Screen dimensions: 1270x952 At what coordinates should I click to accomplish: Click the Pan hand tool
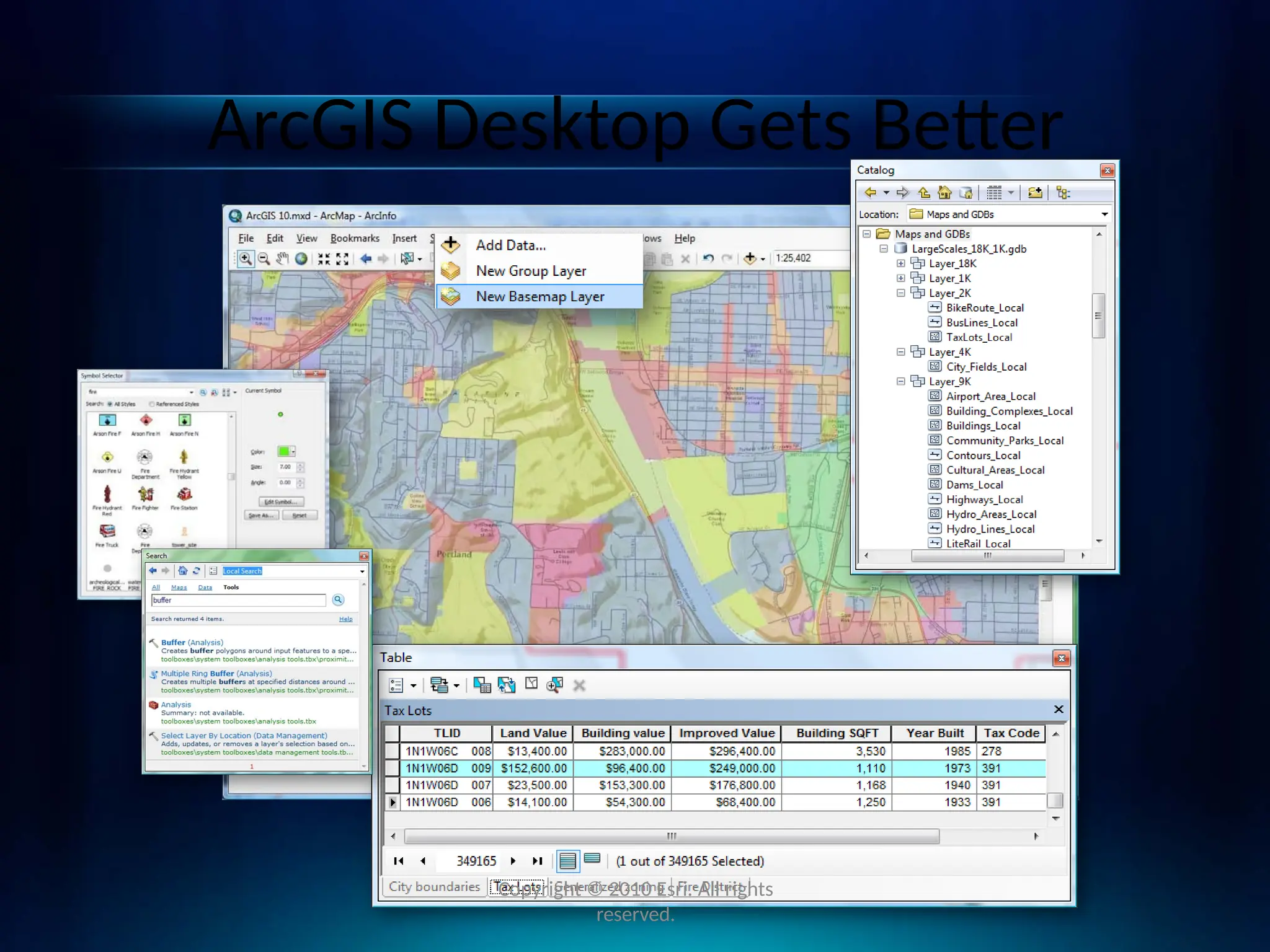point(282,258)
